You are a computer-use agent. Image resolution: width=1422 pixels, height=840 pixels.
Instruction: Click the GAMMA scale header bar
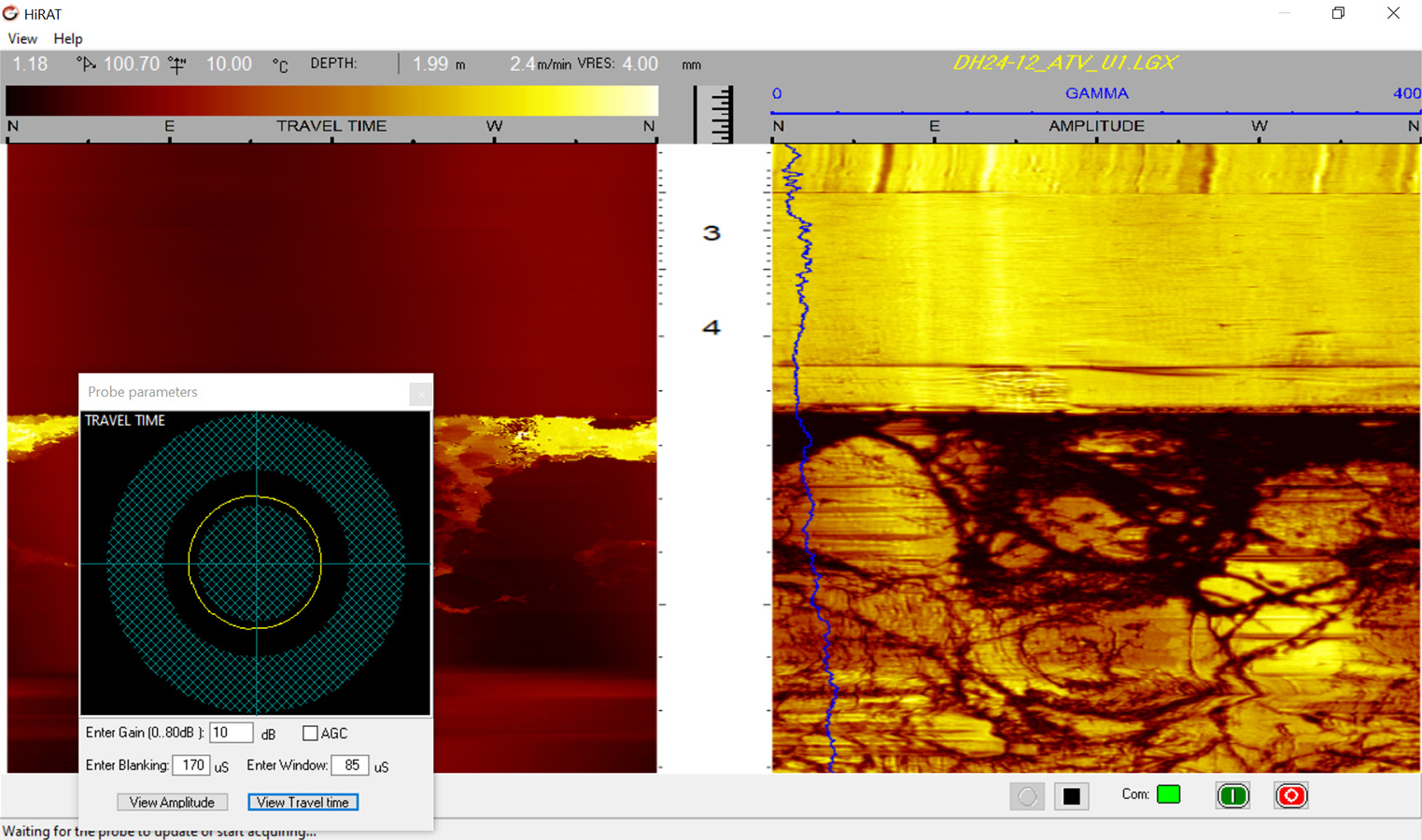(1096, 94)
